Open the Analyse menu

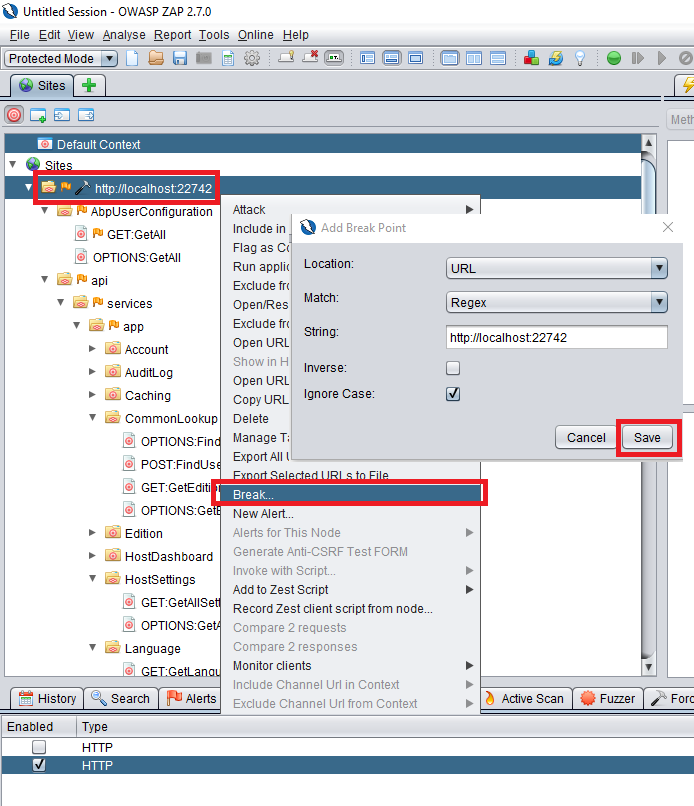click(x=124, y=35)
